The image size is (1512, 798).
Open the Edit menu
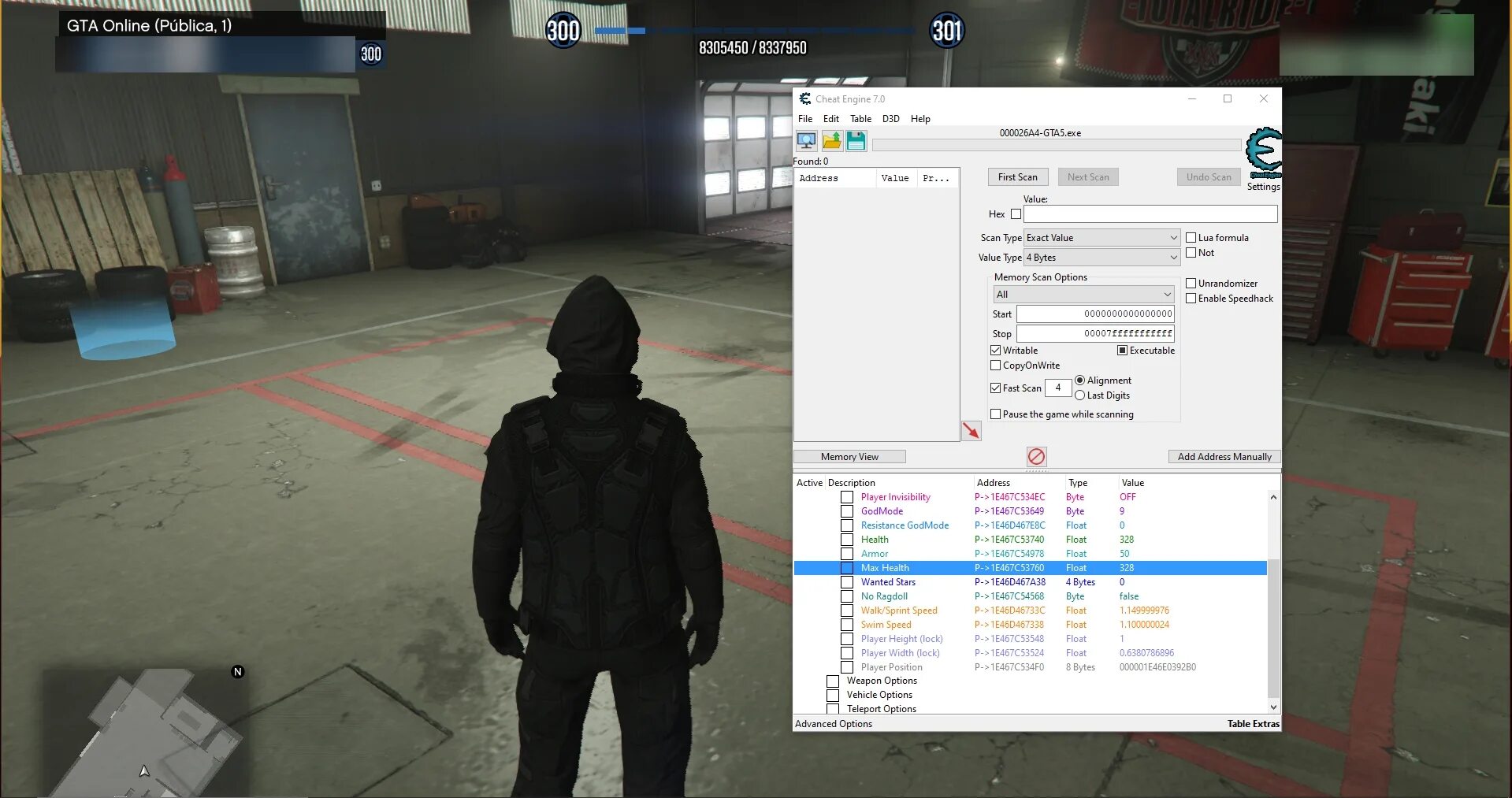pyautogui.click(x=831, y=119)
